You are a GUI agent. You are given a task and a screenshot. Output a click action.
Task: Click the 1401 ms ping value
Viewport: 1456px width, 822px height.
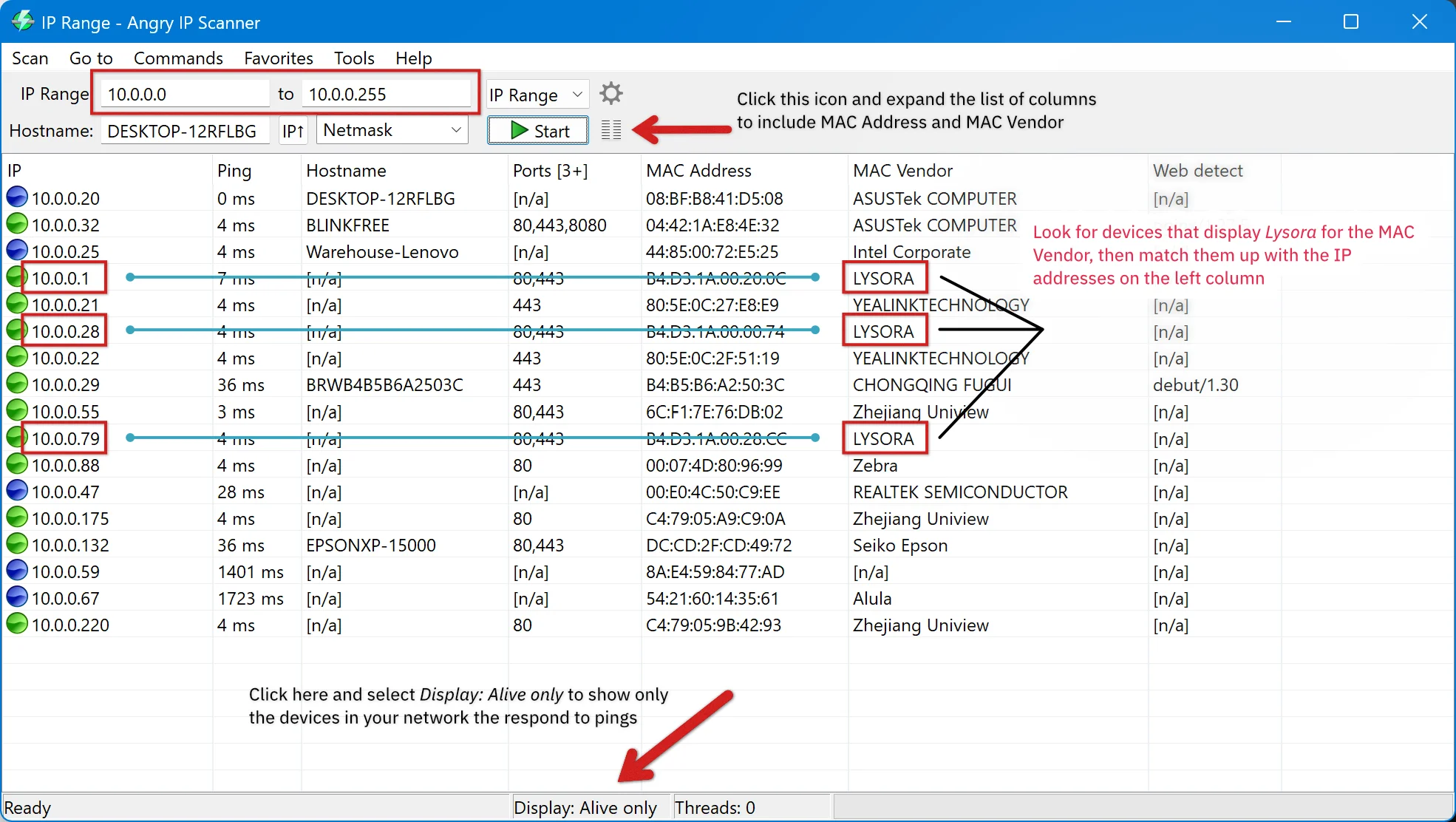pos(251,571)
